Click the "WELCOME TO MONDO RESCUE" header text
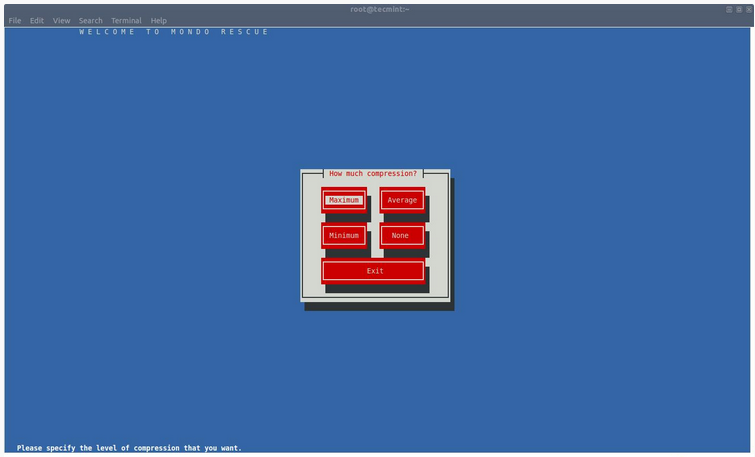The height and width of the screenshot is (457, 755). coord(174,32)
